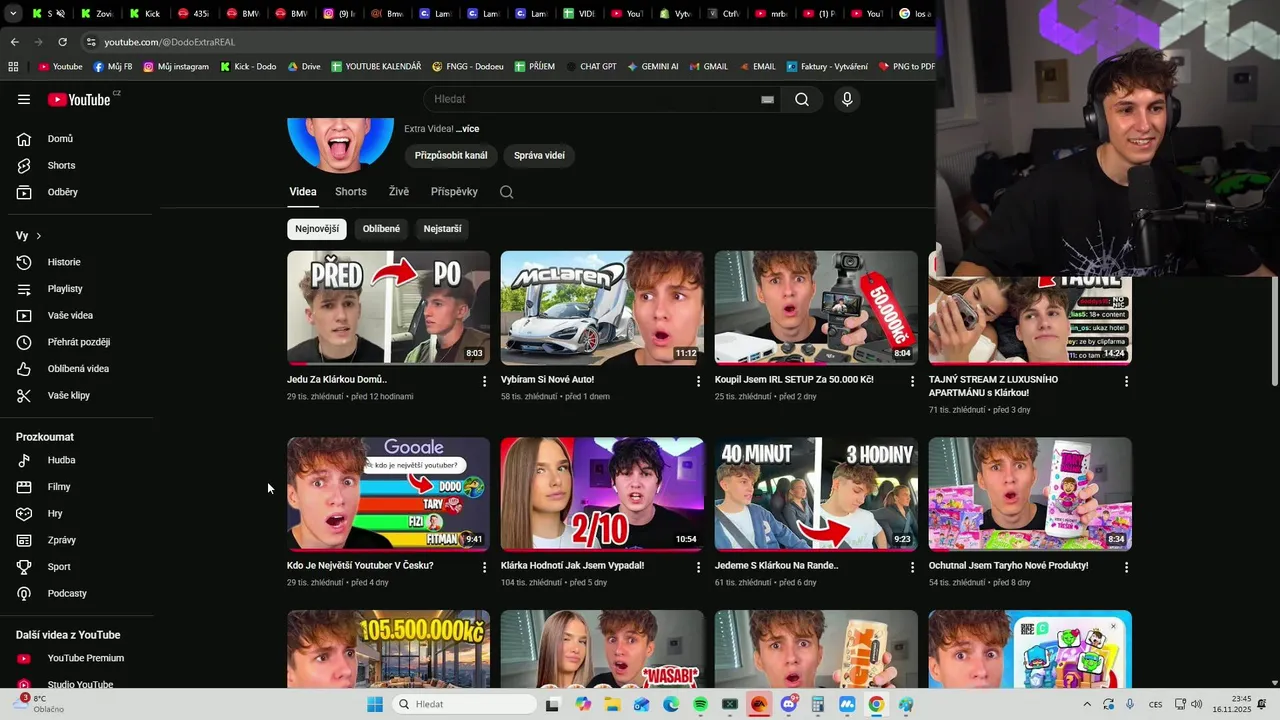Switch to the Příspěvky tab
This screenshot has width=1280, height=720.
[x=454, y=192]
